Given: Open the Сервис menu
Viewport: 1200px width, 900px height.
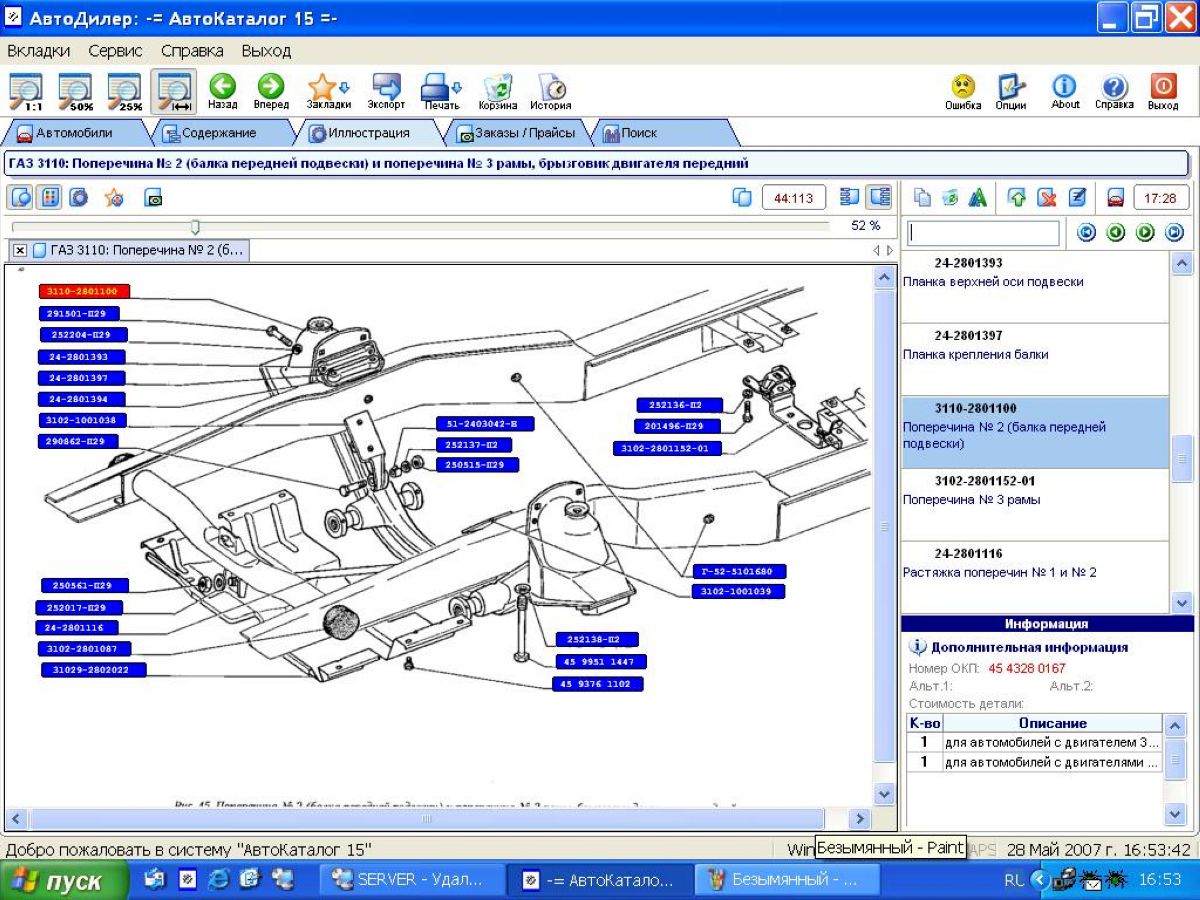Looking at the screenshot, I should coord(115,50).
